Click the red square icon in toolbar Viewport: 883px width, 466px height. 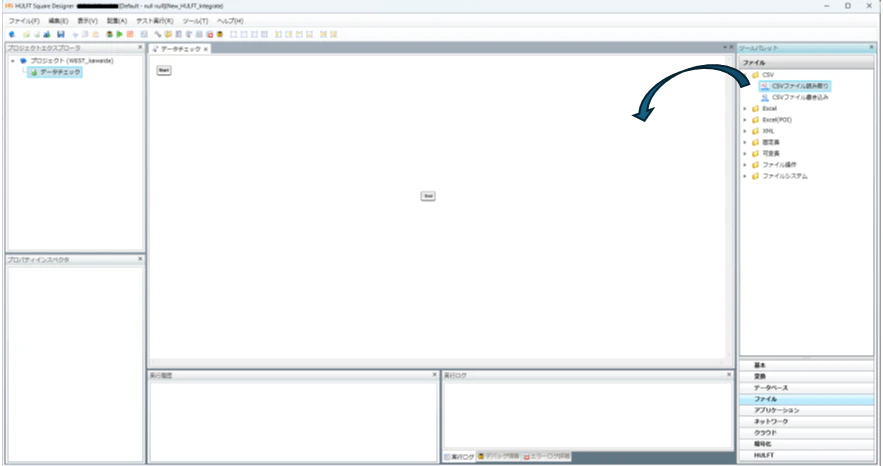coord(209,34)
